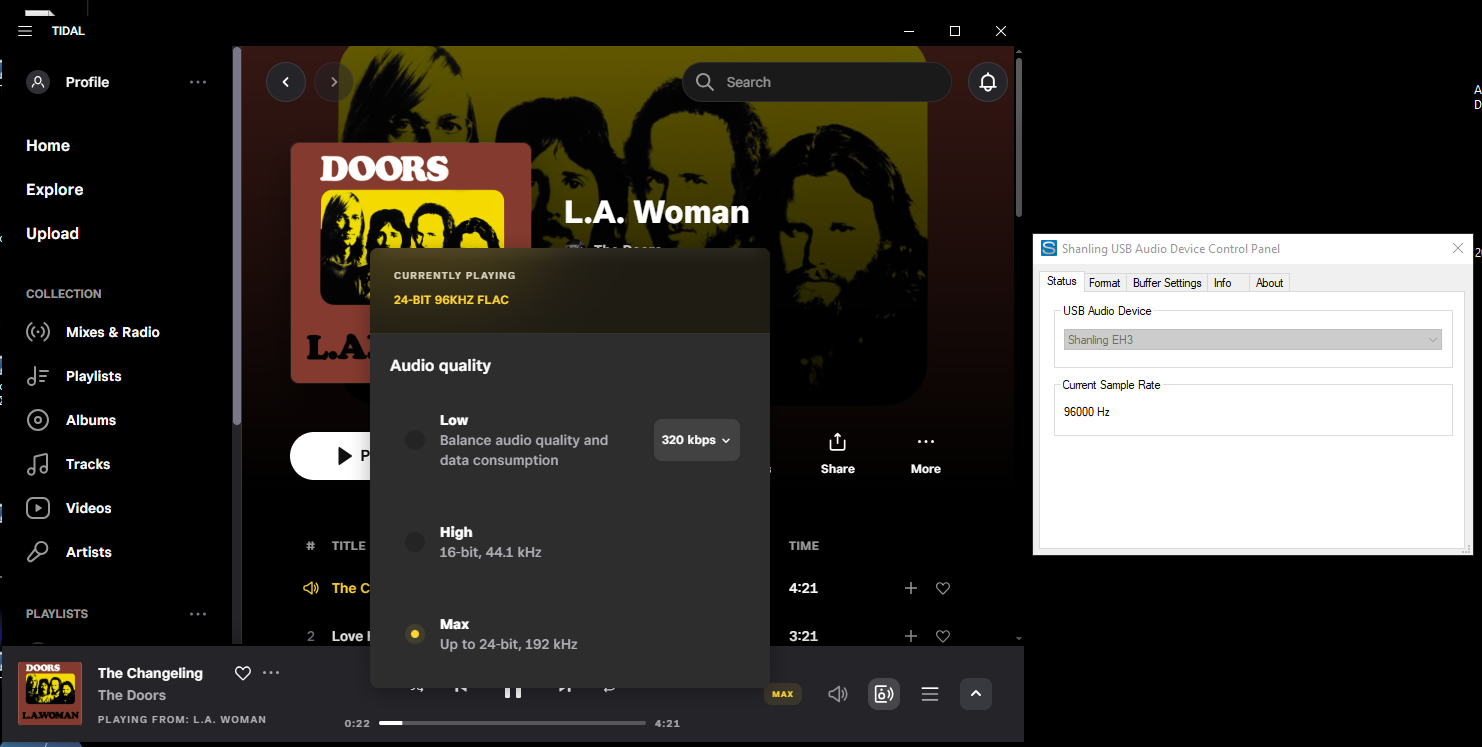
Task: Expand the now playing view chevron
Action: coord(976,694)
